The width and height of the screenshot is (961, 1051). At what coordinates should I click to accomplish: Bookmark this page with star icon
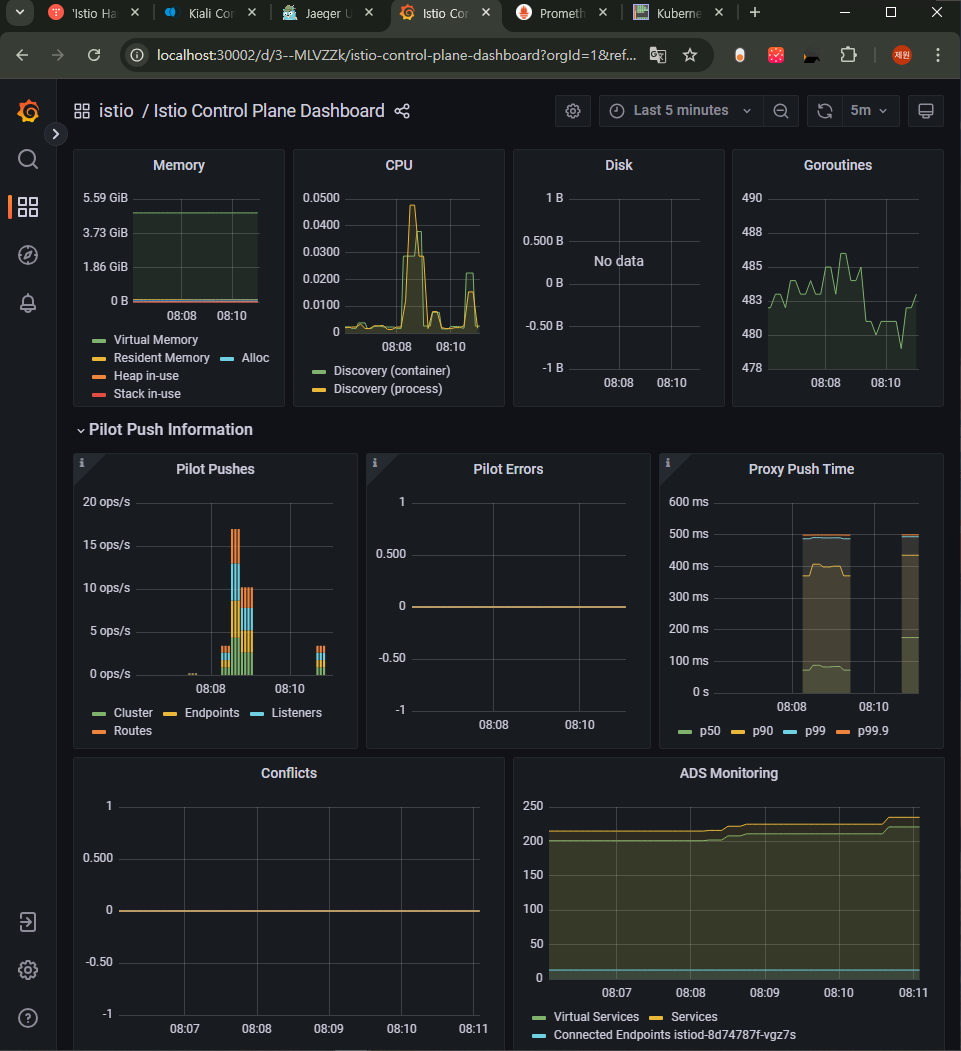point(690,55)
